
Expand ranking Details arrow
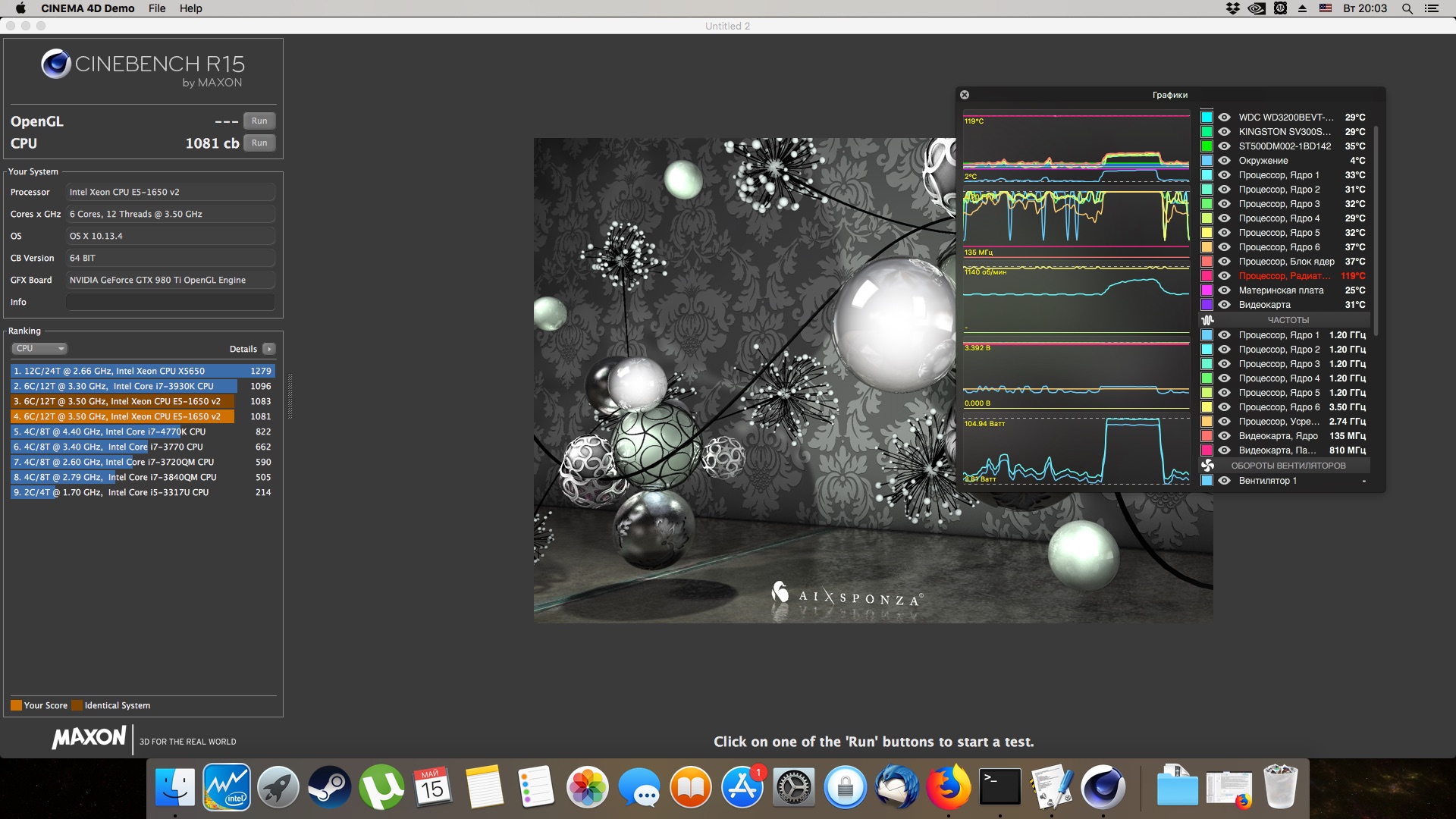coord(268,349)
